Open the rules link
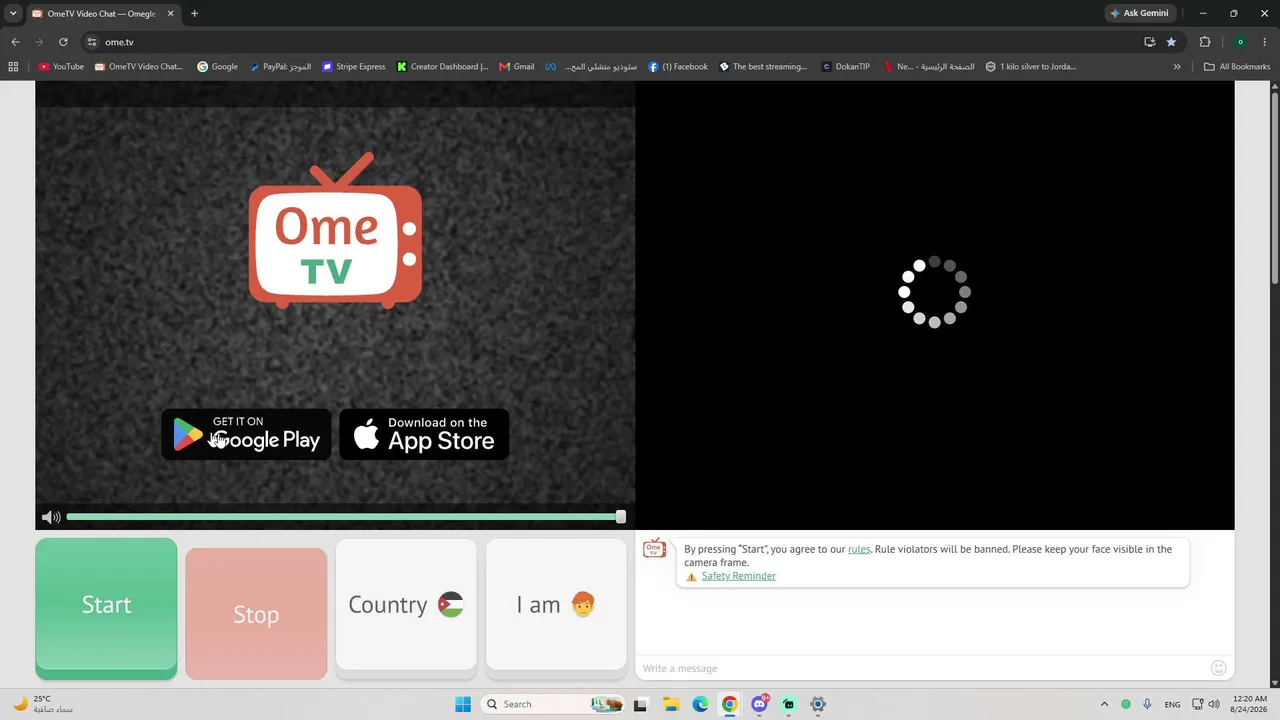Viewport: 1280px width, 720px height. pyautogui.click(x=859, y=549)
